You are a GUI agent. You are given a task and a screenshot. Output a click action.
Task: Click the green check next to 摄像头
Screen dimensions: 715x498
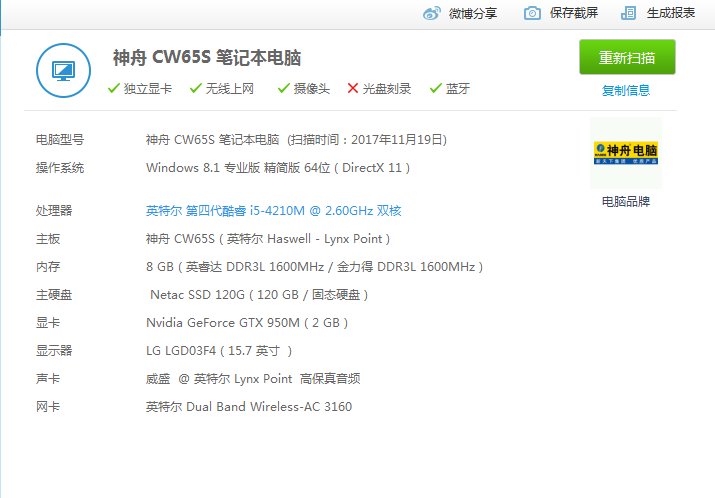284,88
